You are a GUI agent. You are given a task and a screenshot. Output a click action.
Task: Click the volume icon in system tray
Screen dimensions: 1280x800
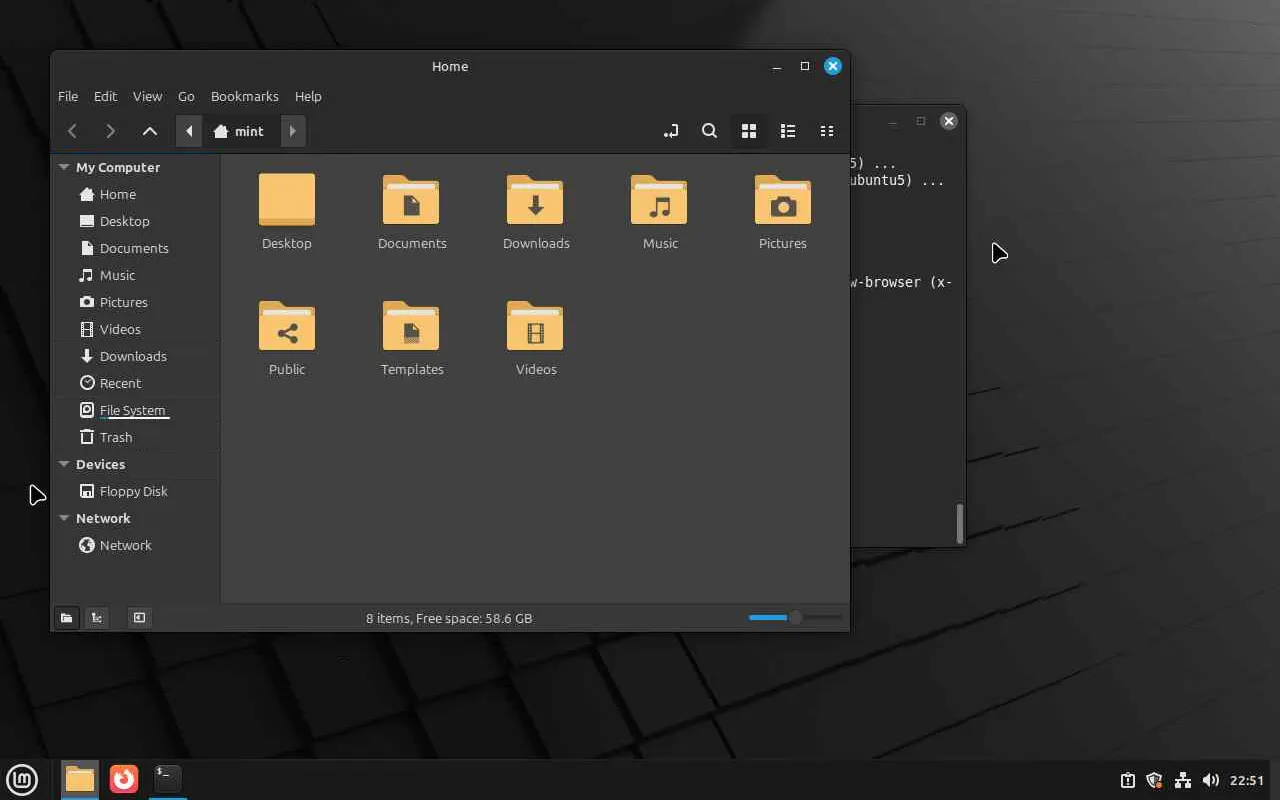pos(1210,780)
